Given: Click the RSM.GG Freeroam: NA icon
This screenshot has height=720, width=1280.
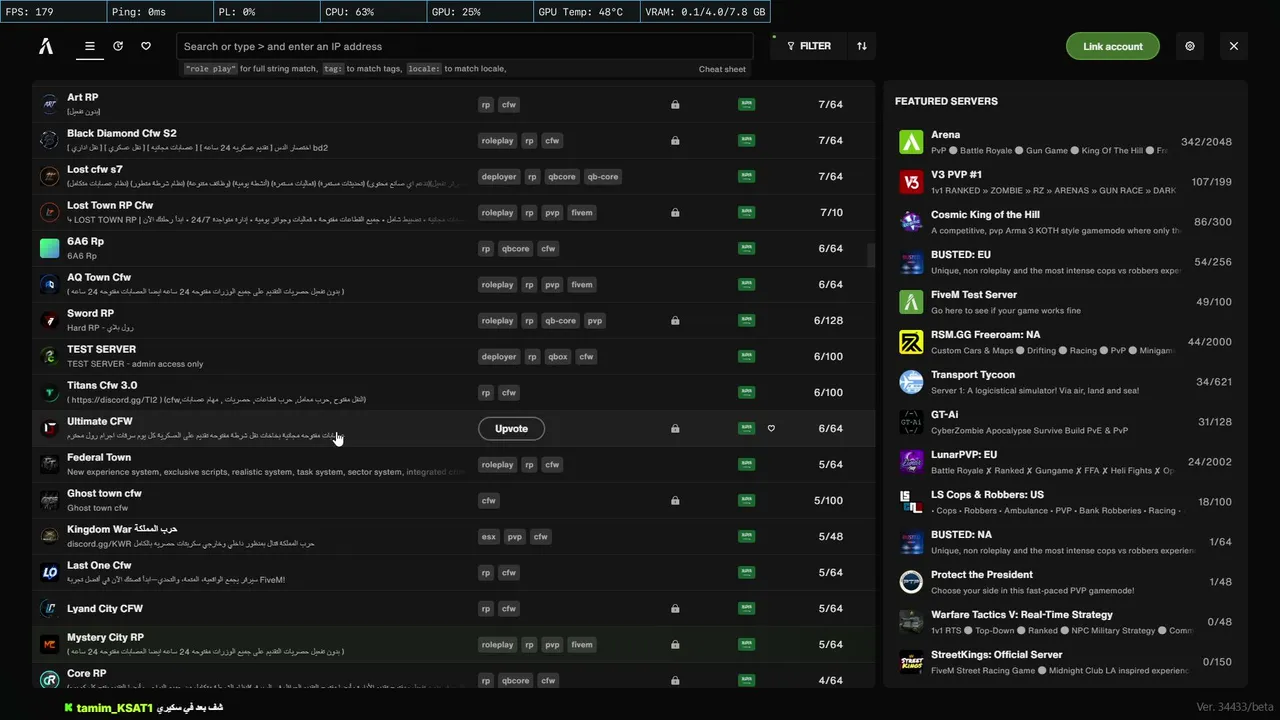Looking at the screenshot, I should tap(911, 342).
